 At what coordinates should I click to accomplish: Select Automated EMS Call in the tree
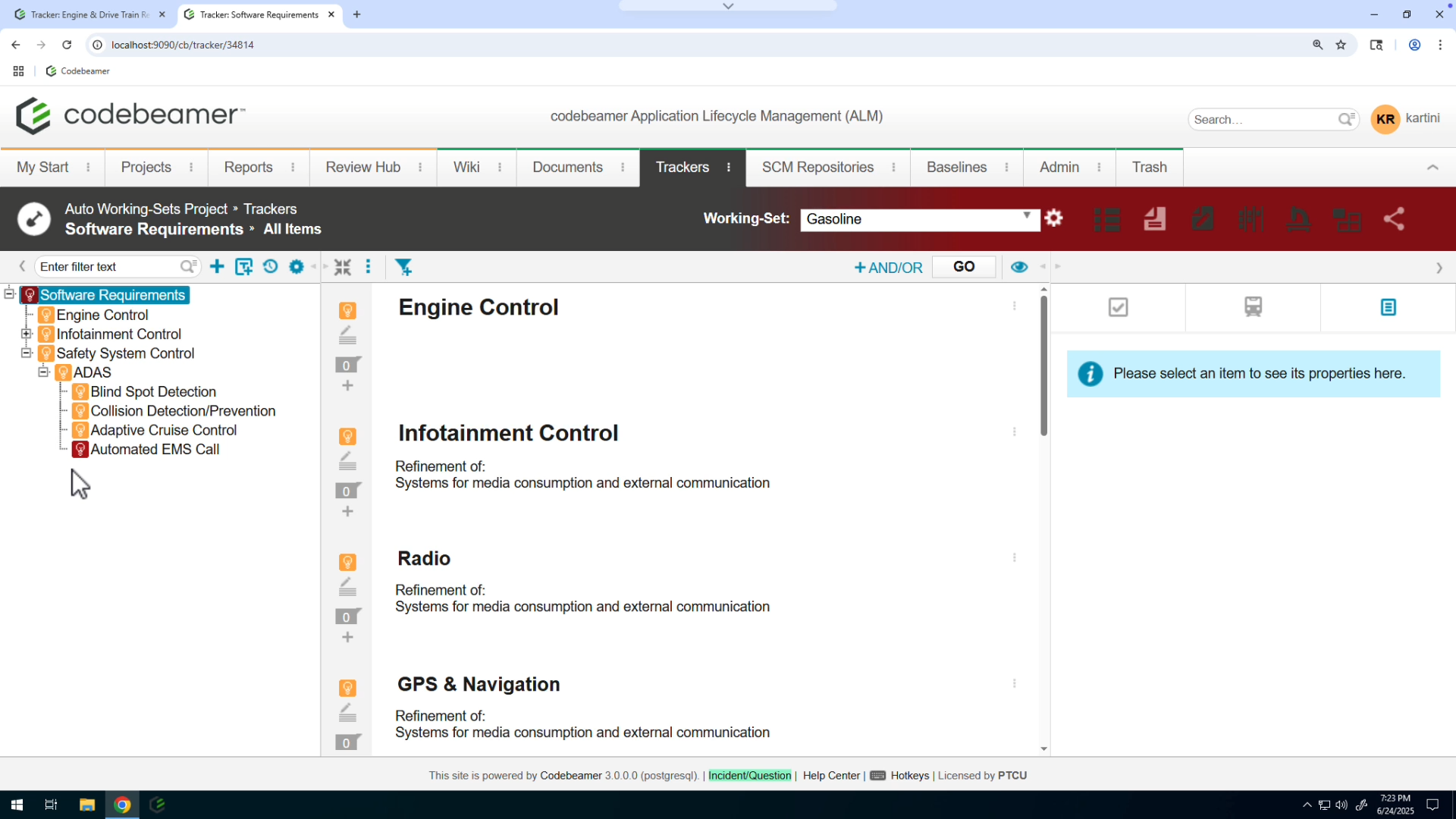(155, 449)
